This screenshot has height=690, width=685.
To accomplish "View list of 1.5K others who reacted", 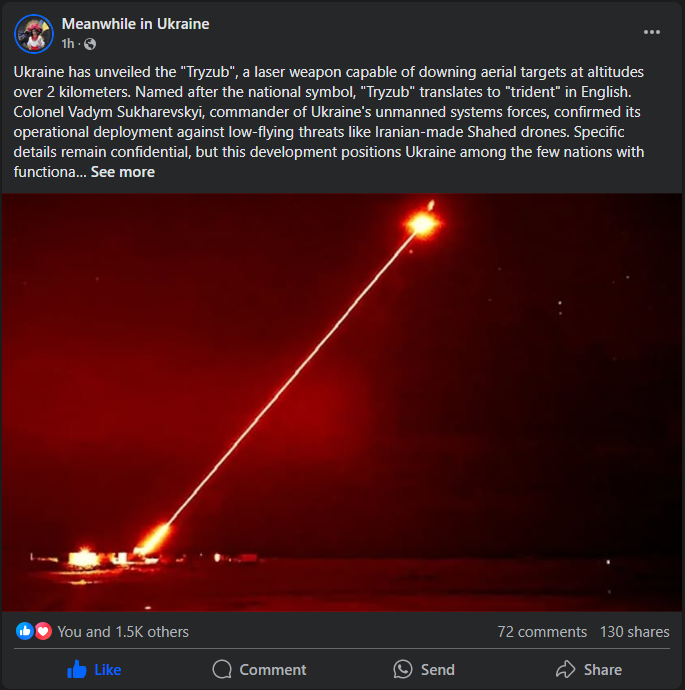I will point(123,632).
